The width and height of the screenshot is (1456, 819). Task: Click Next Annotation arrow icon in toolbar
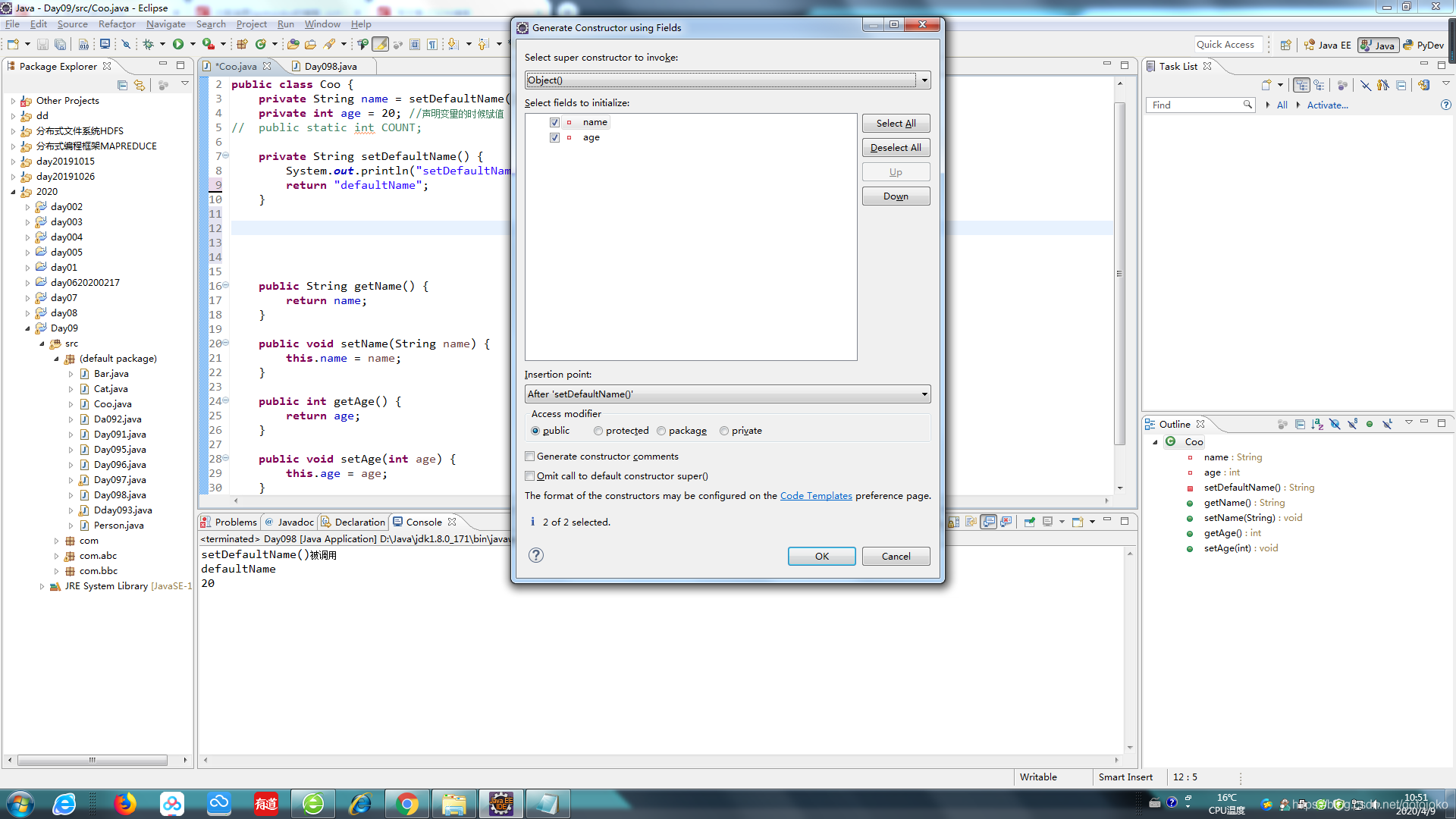point(453,45)
